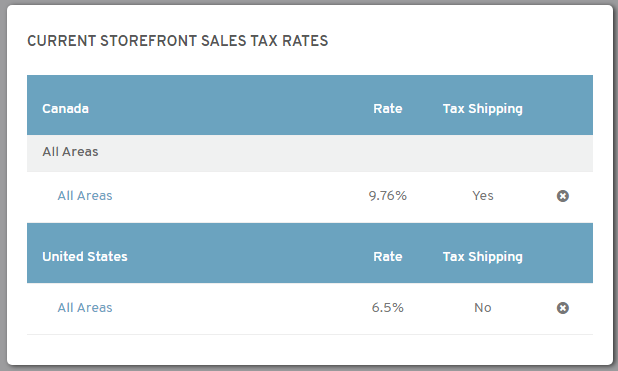
Task: Click the 6.5% rate value
Action: pyautogui.click(x=387, y=308)
